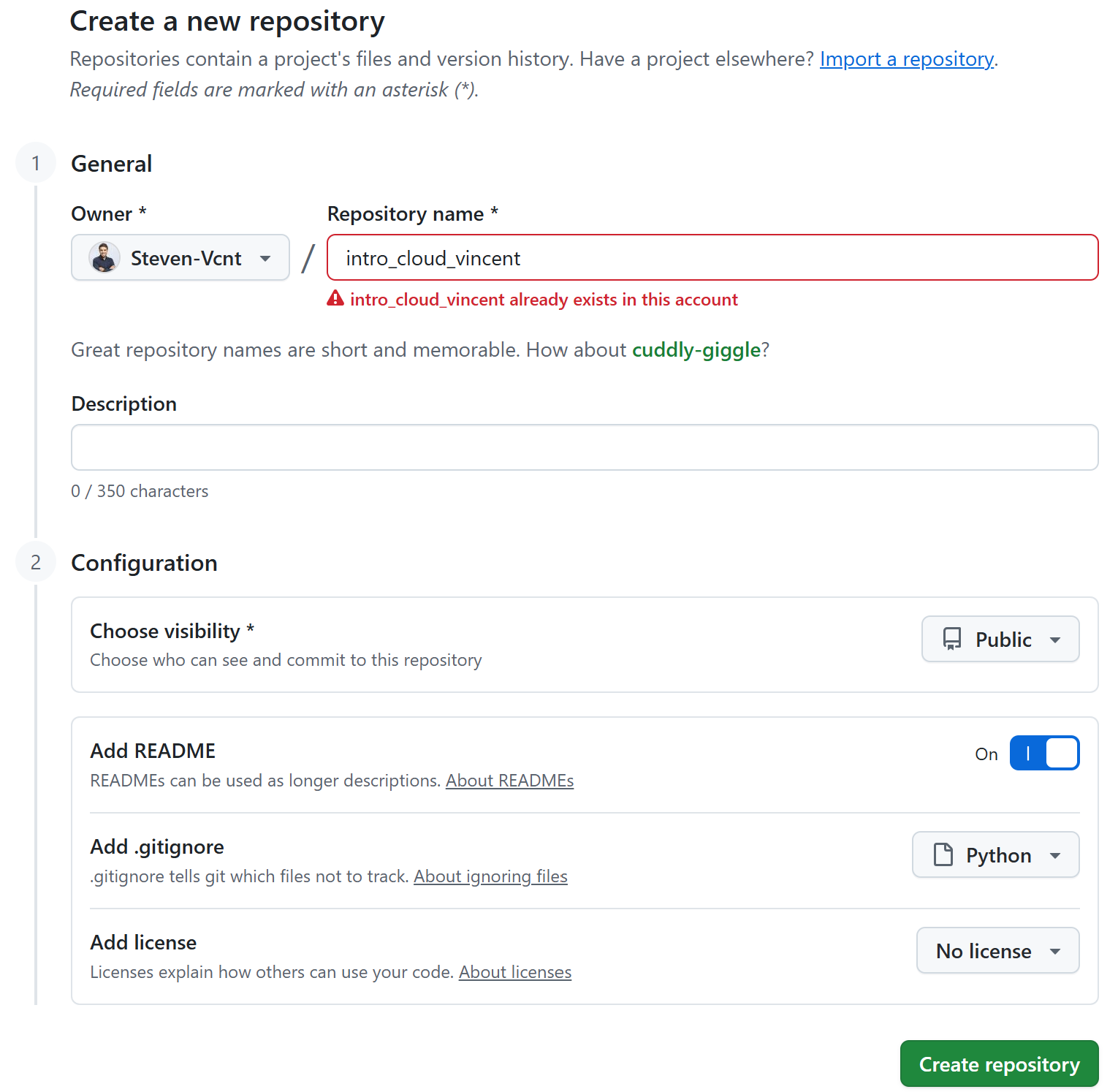Follow the About ignoring files link
Viewport: 1118px width, 1092px height.
pos(490,876)
